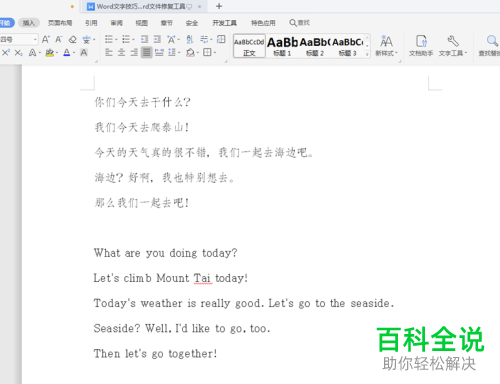Open a new document tab with plus
This screenshot has height=384, width=500.
pyautogui.click(x=219, y=6)
